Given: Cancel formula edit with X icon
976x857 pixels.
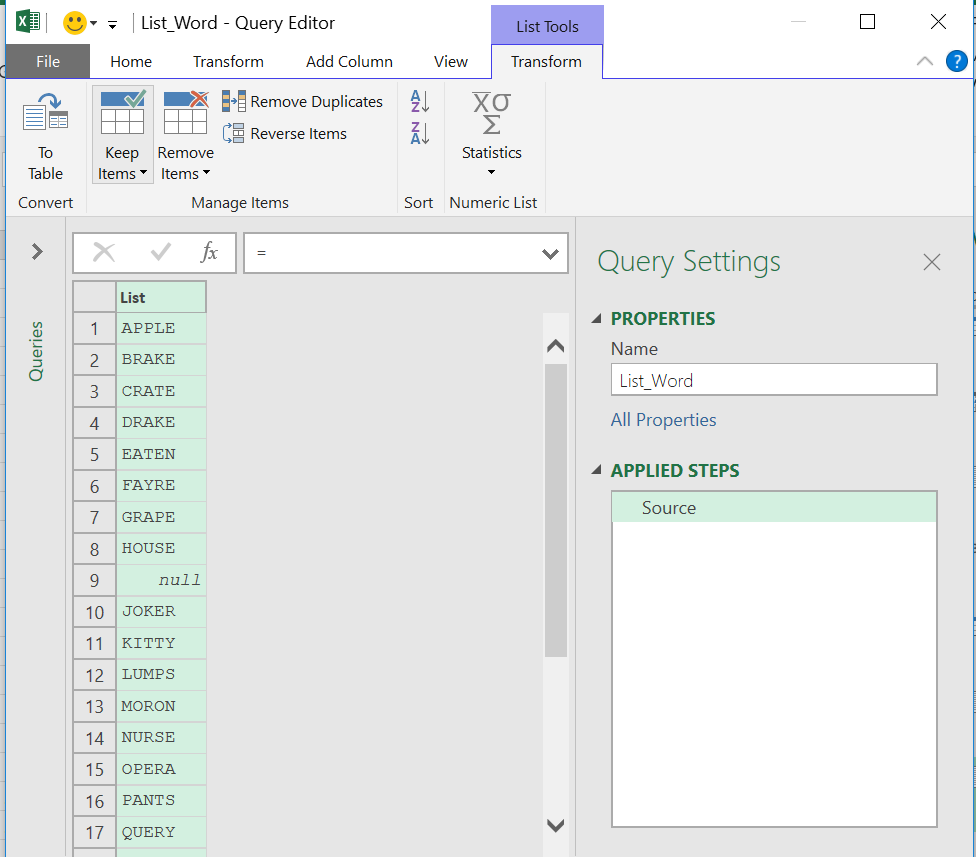Looking at the screenshot, I should (103, 253).
